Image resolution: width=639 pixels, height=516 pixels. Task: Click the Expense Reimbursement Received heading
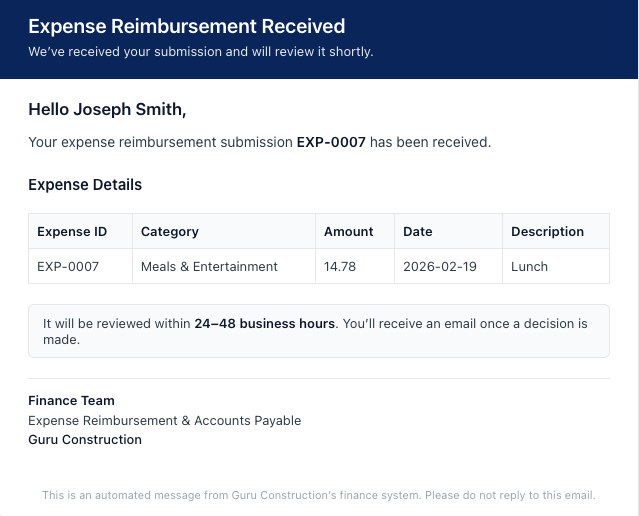pos(187,26)
